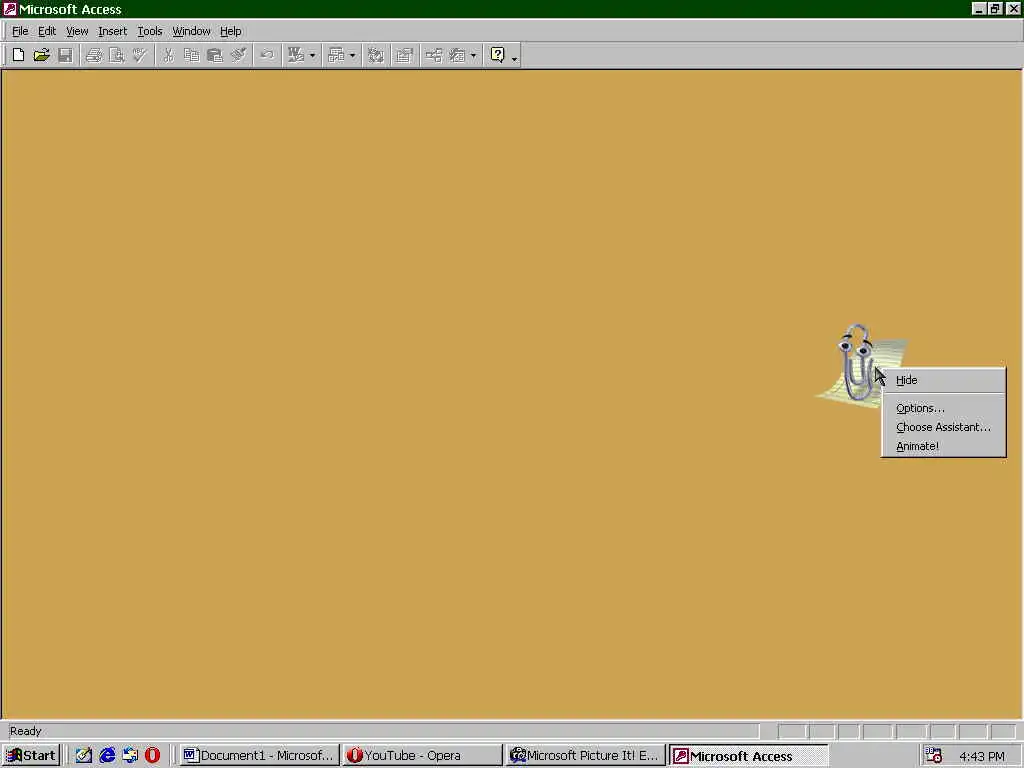Open the Windows Start button
Viewport: 1024px width, 768px height.
point(31,756)
